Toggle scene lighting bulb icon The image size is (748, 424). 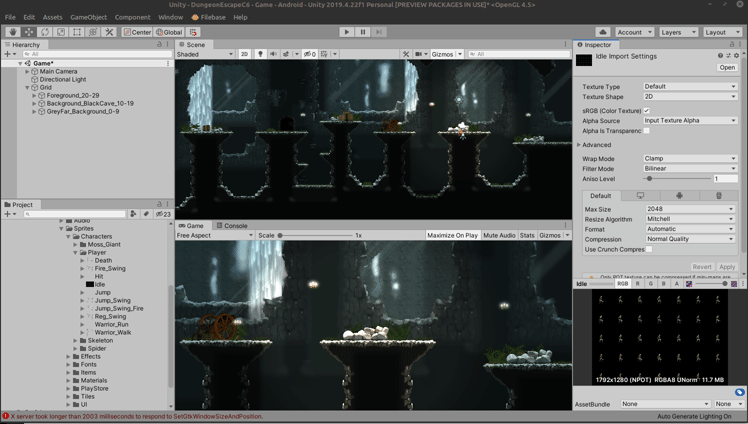(x=260, y=54)
